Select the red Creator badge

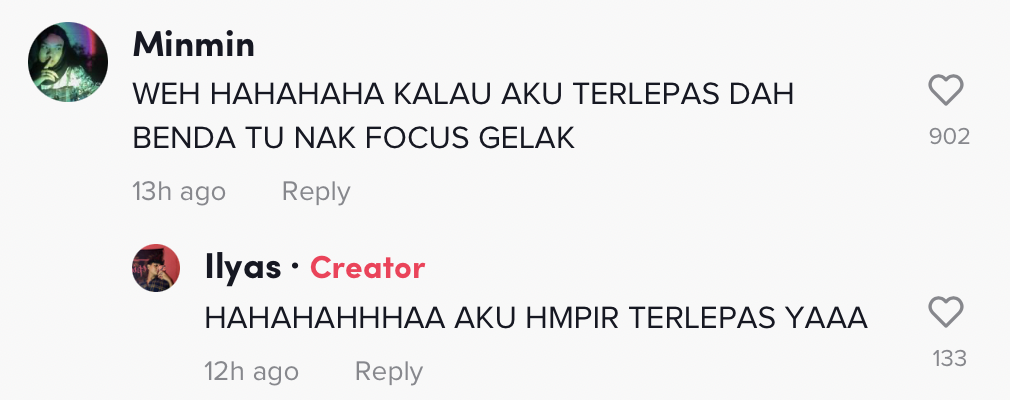tap(367, 268)
